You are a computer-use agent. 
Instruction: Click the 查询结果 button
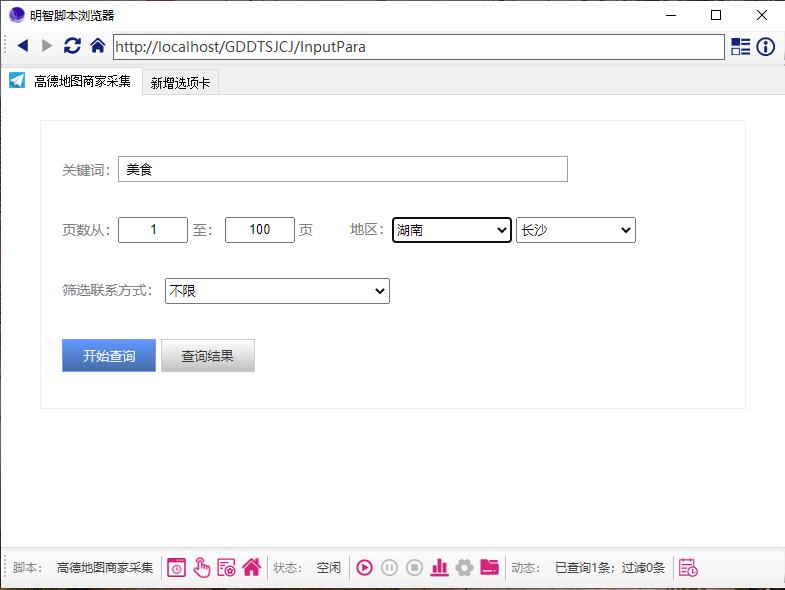coord(207,356)
